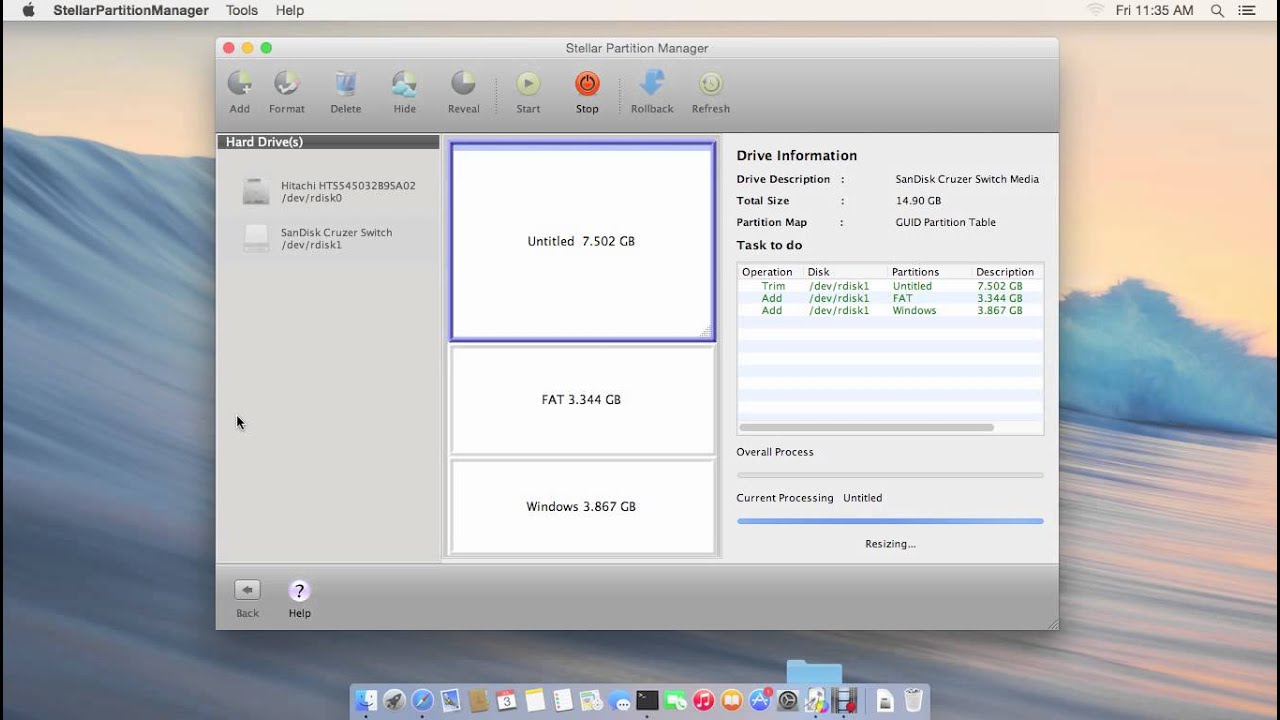Click the Add FAT task row
This screenshot has width=1280, height=720.
coord(890,298)
